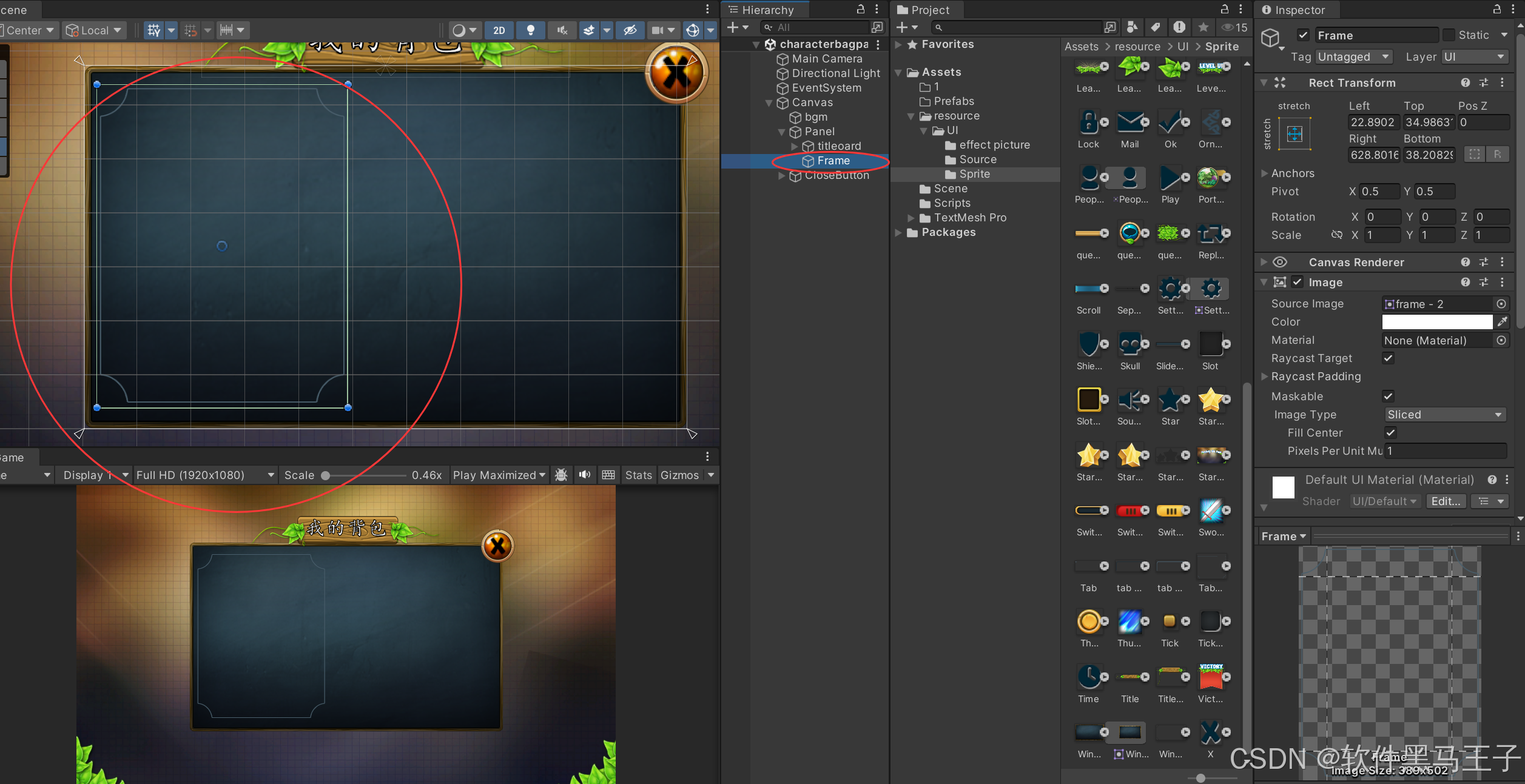Open the Image Type Sliced dropdown
This screenshot has width=1525, height=784.
click(x=1444, y=415)
